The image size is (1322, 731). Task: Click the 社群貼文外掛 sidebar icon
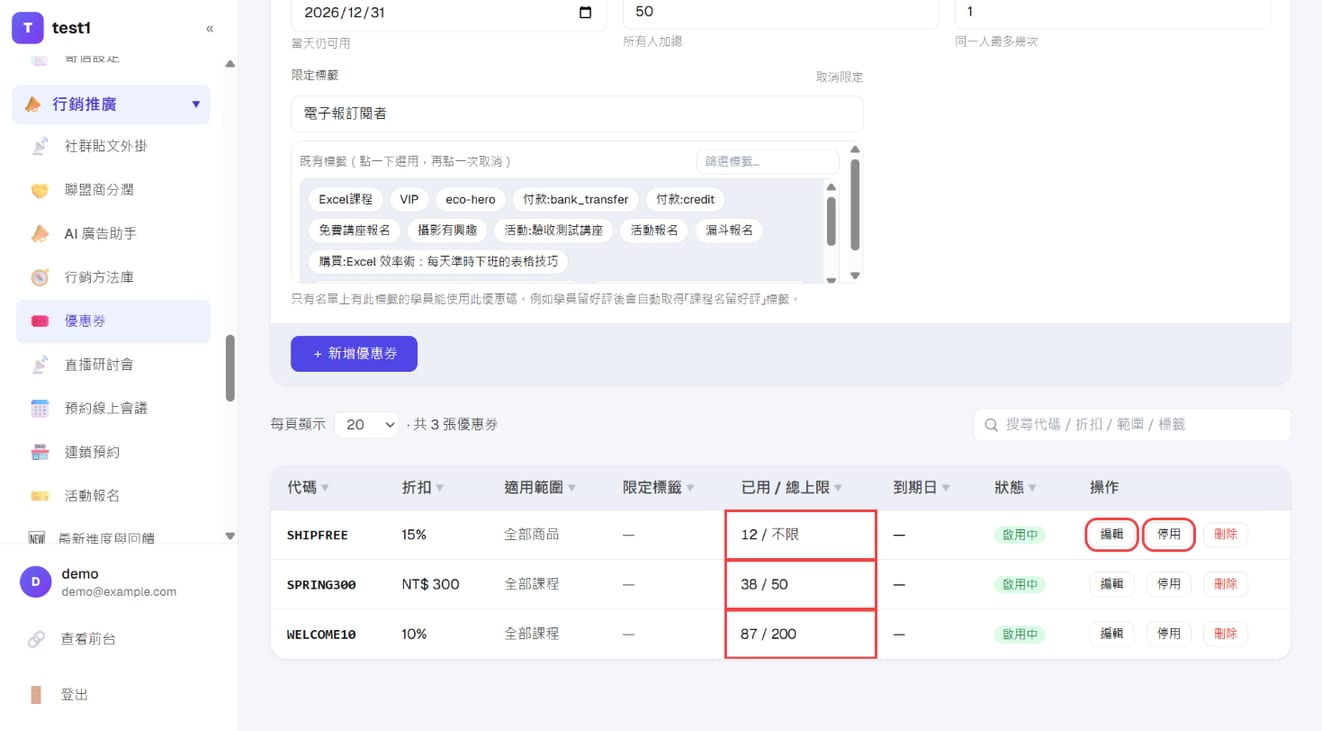pos(40,146)
